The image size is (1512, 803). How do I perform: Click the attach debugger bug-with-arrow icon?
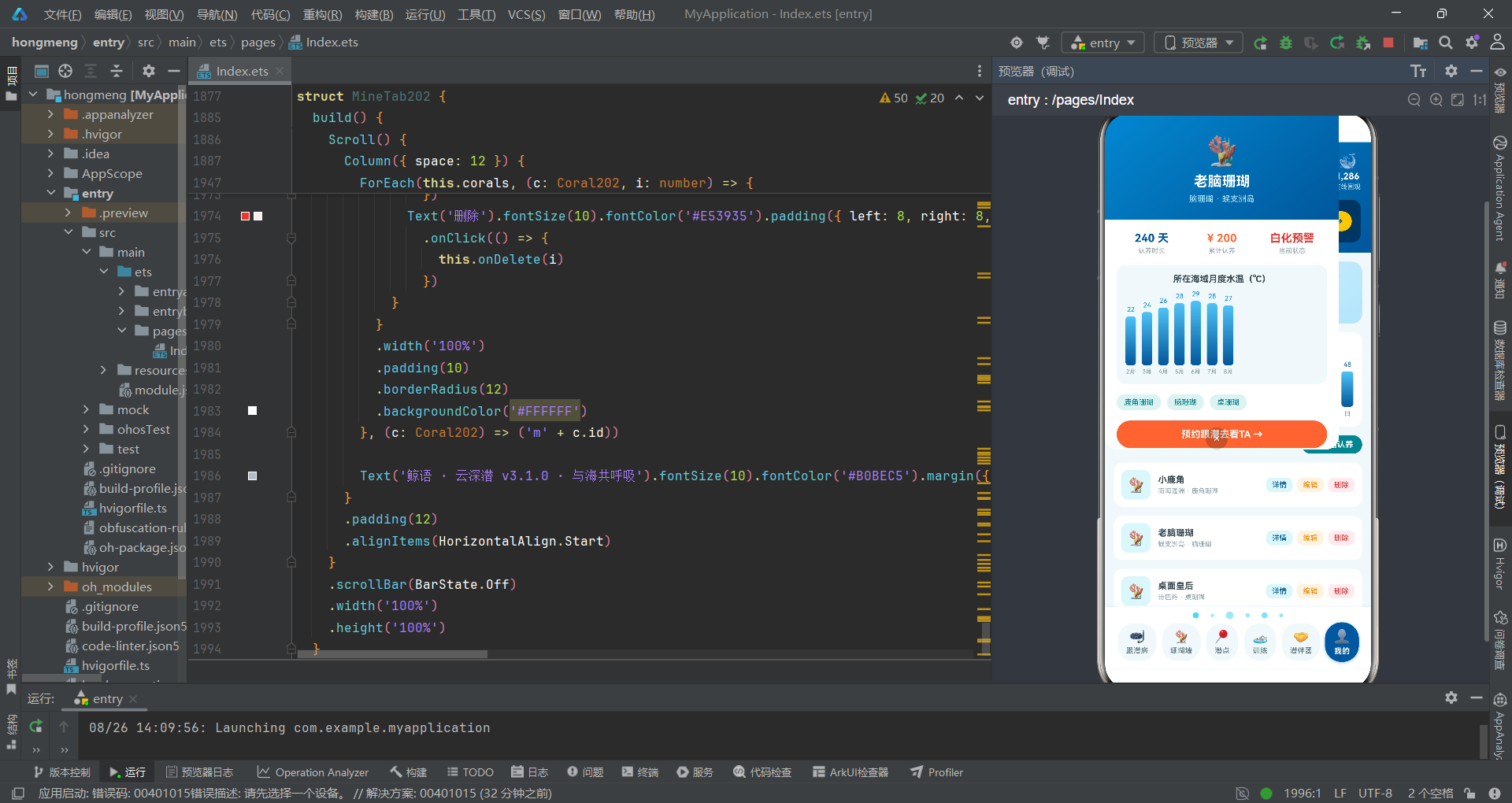click(x=1362, y=43)
